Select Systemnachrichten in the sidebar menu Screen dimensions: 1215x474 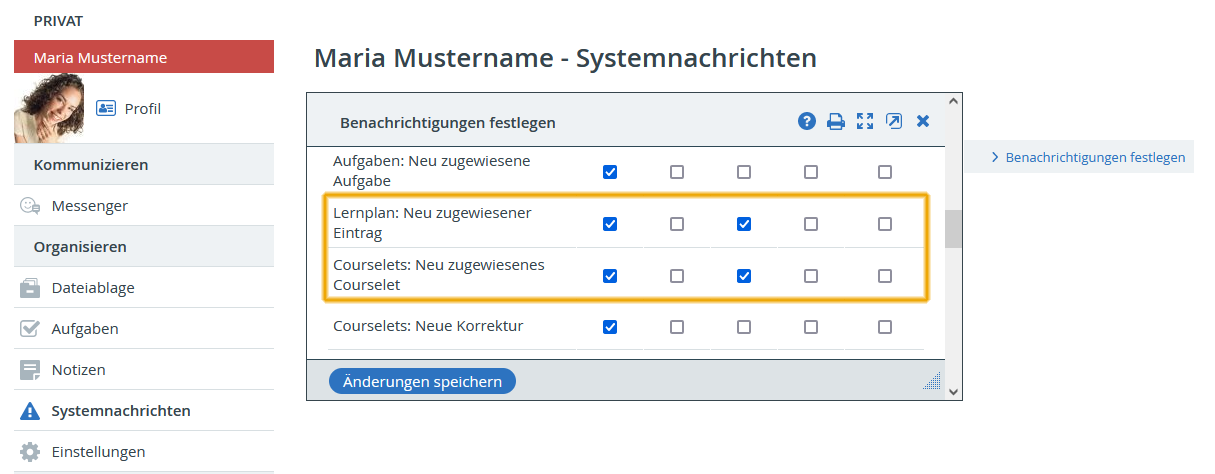pyautogui.click(x=120, y=411)
